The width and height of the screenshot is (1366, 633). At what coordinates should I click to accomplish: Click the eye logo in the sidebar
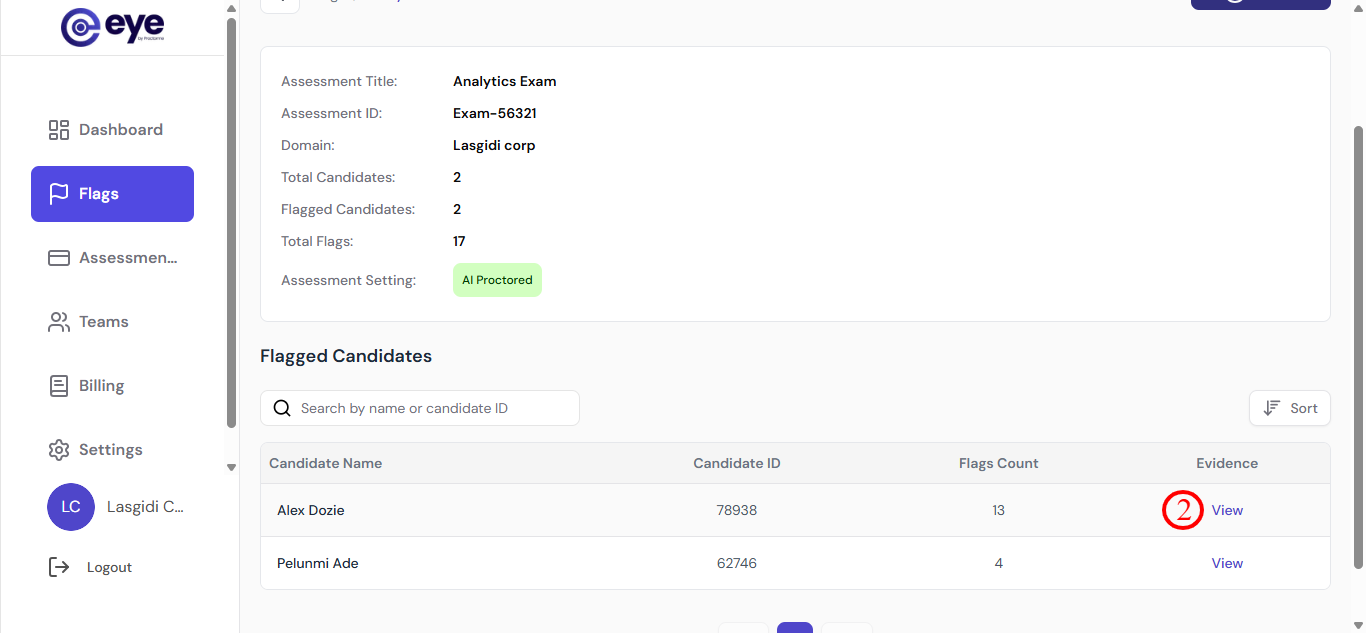(112, 27)
